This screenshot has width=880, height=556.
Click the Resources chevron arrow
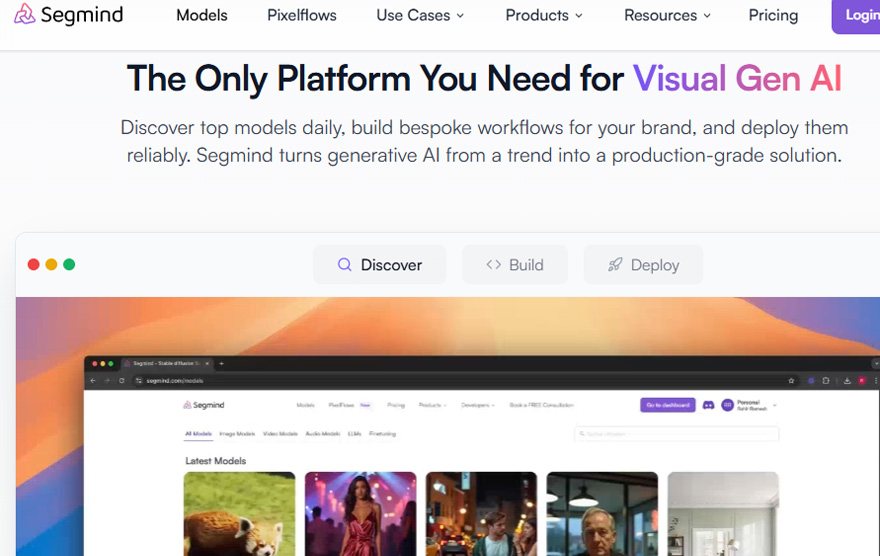pyautogui.click(x=707, y=16)
